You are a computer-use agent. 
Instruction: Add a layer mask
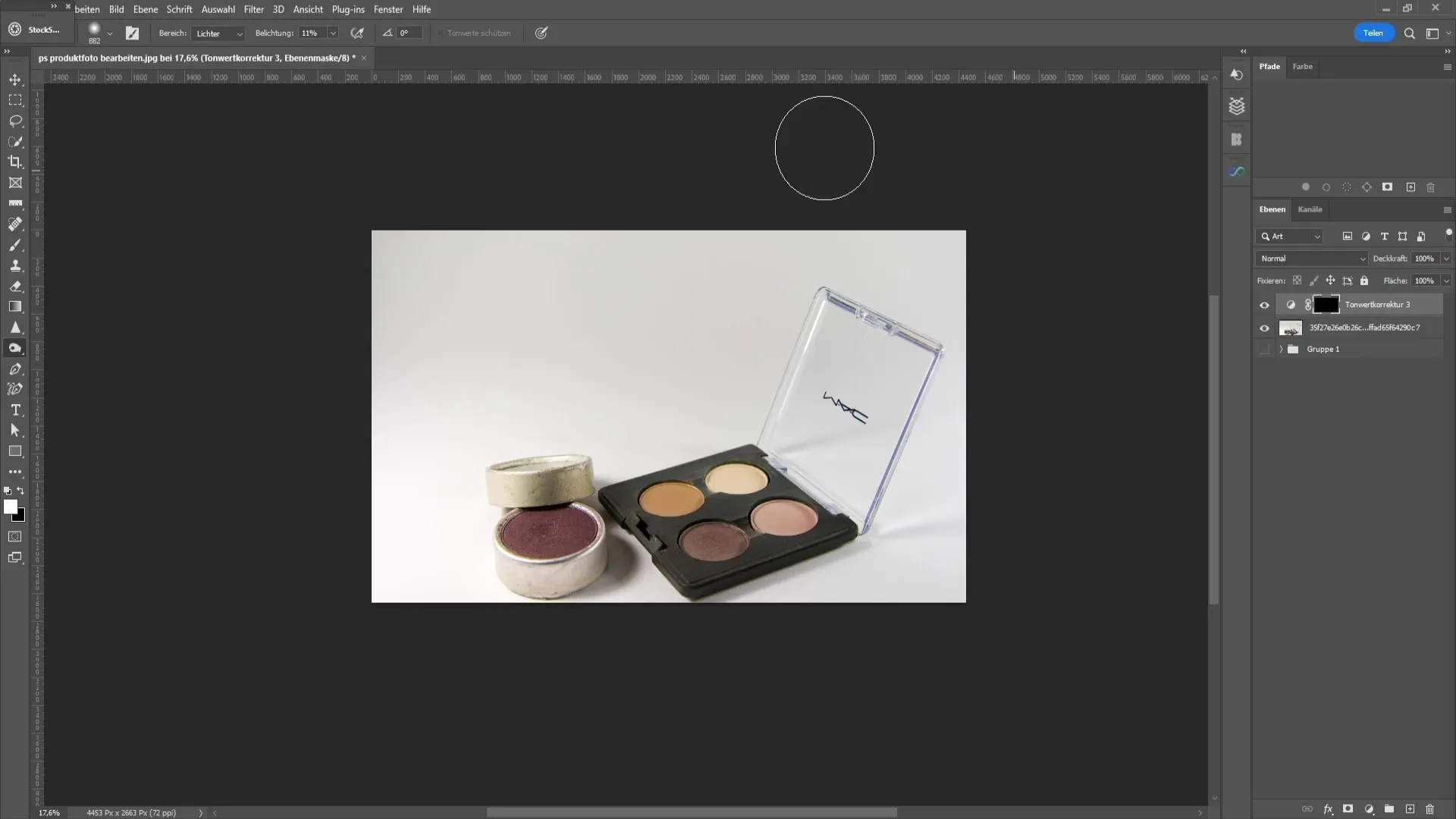(1348, 809)
